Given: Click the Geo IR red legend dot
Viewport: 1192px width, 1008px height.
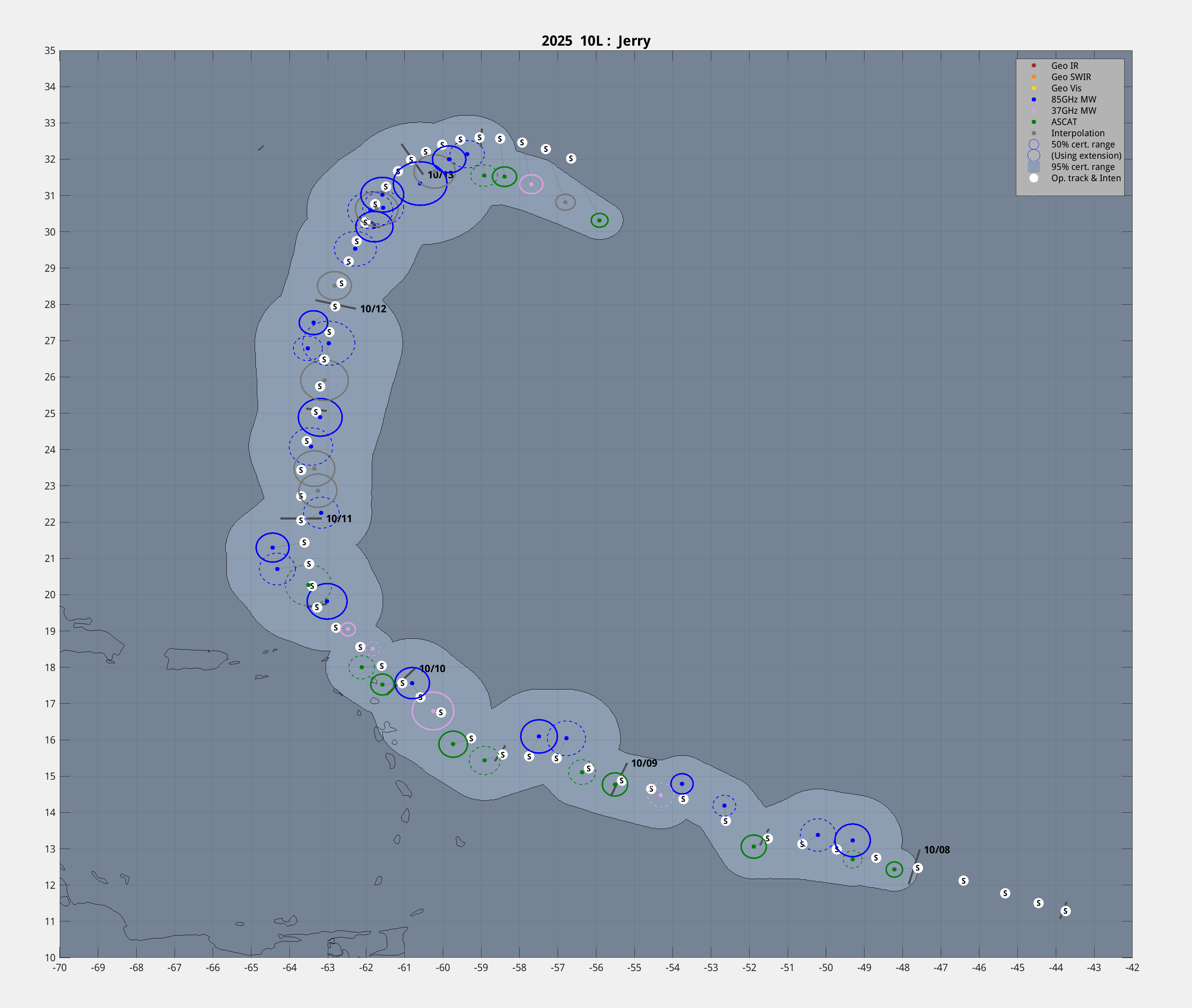Looking at the screenshot, I should (1034, 66).
